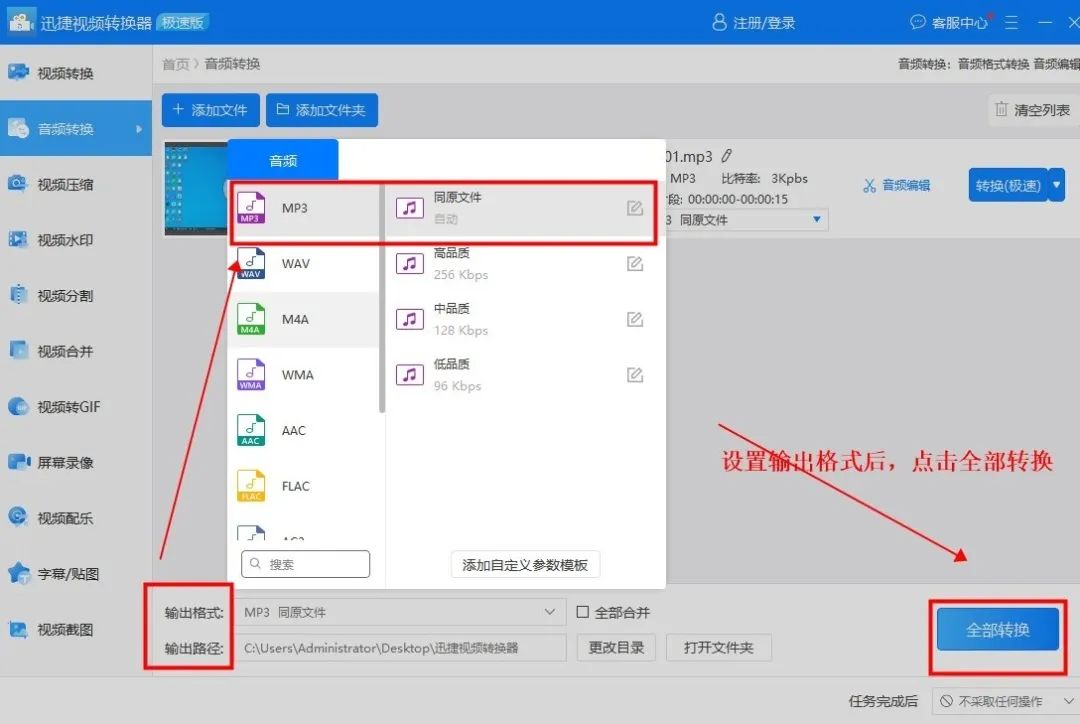Select the 音频 tab in format popup
The height and width of the screenshot is (724, 1080).
(282, 161)
